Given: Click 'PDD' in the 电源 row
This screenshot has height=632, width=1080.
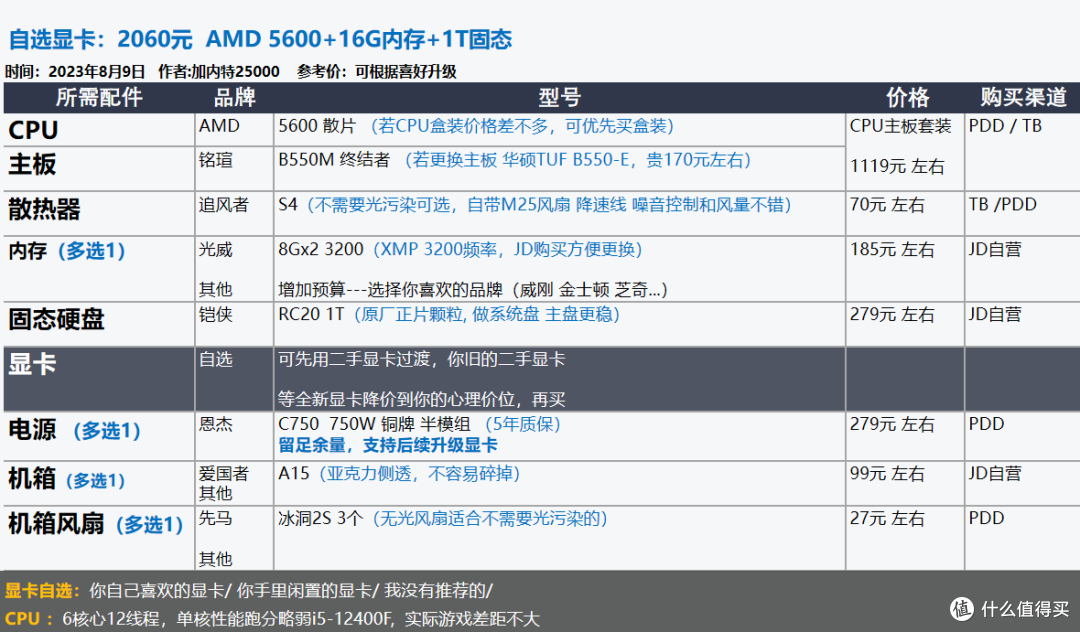Looking at the screenshot, I should [x=986, y=424].
